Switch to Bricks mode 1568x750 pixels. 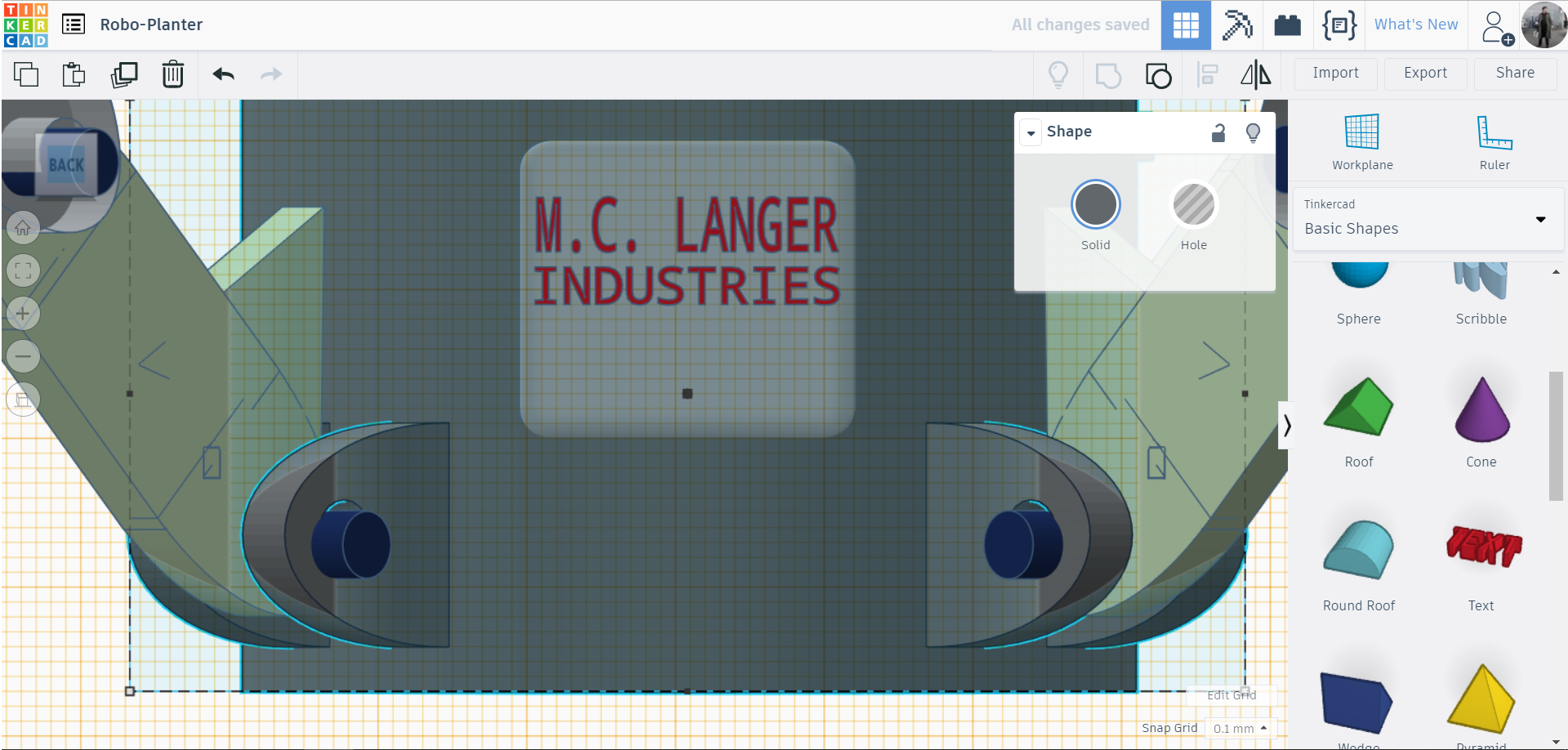pos(1288,25)
